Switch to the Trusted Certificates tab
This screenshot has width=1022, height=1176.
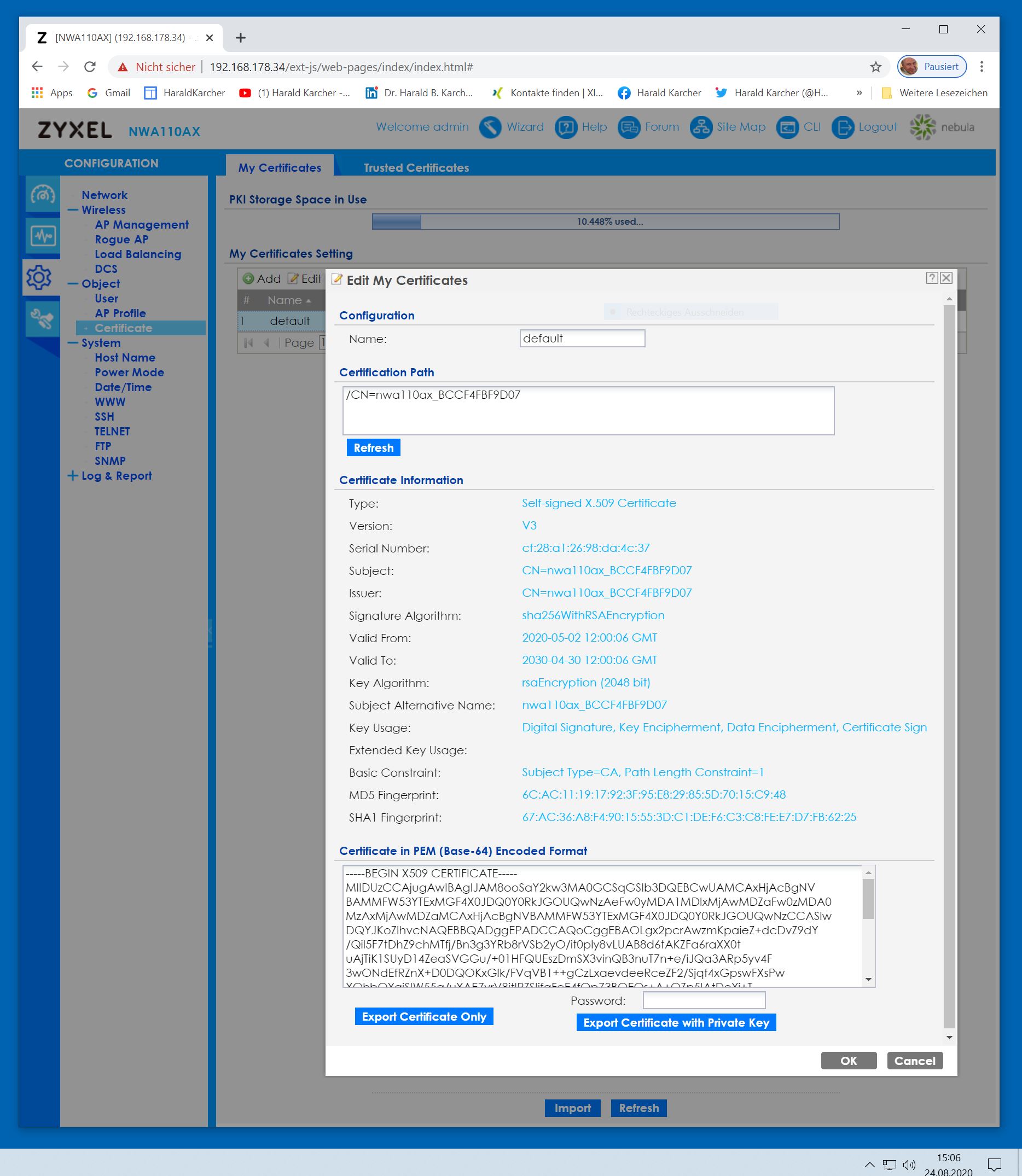[x=416, y=167]
